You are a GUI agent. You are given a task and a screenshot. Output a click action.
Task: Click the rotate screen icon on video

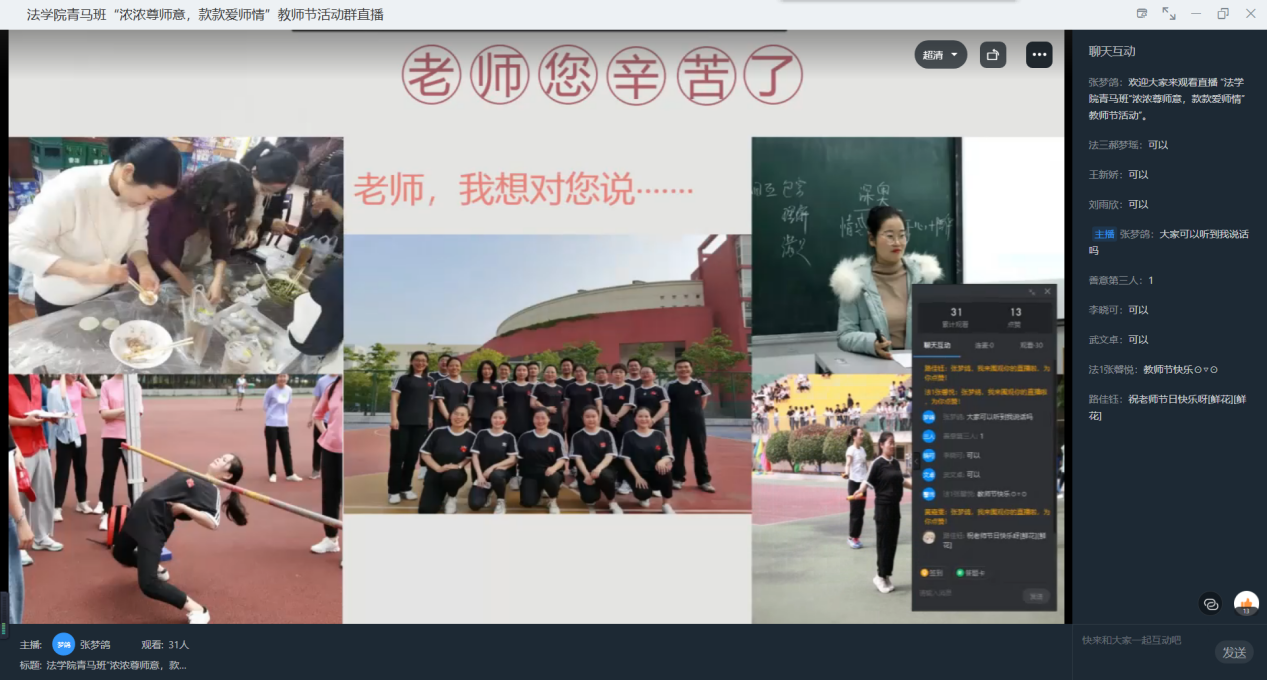(x=992, y=55)
